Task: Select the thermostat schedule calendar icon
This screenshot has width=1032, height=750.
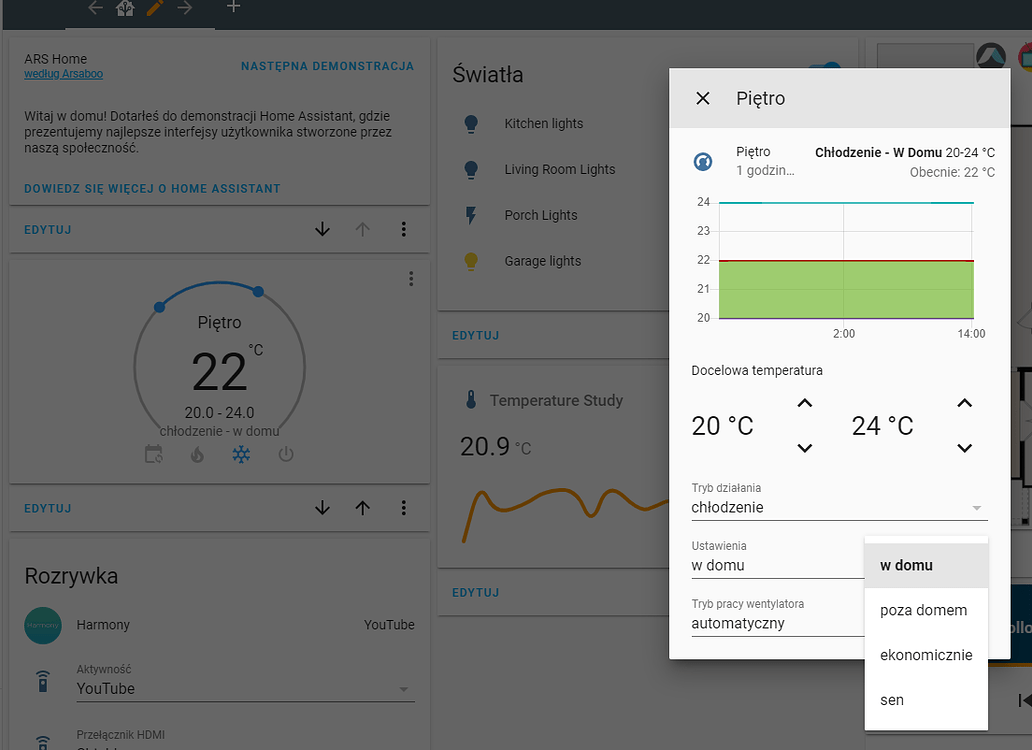Action: pyautogui.click(x=154, y=454)
